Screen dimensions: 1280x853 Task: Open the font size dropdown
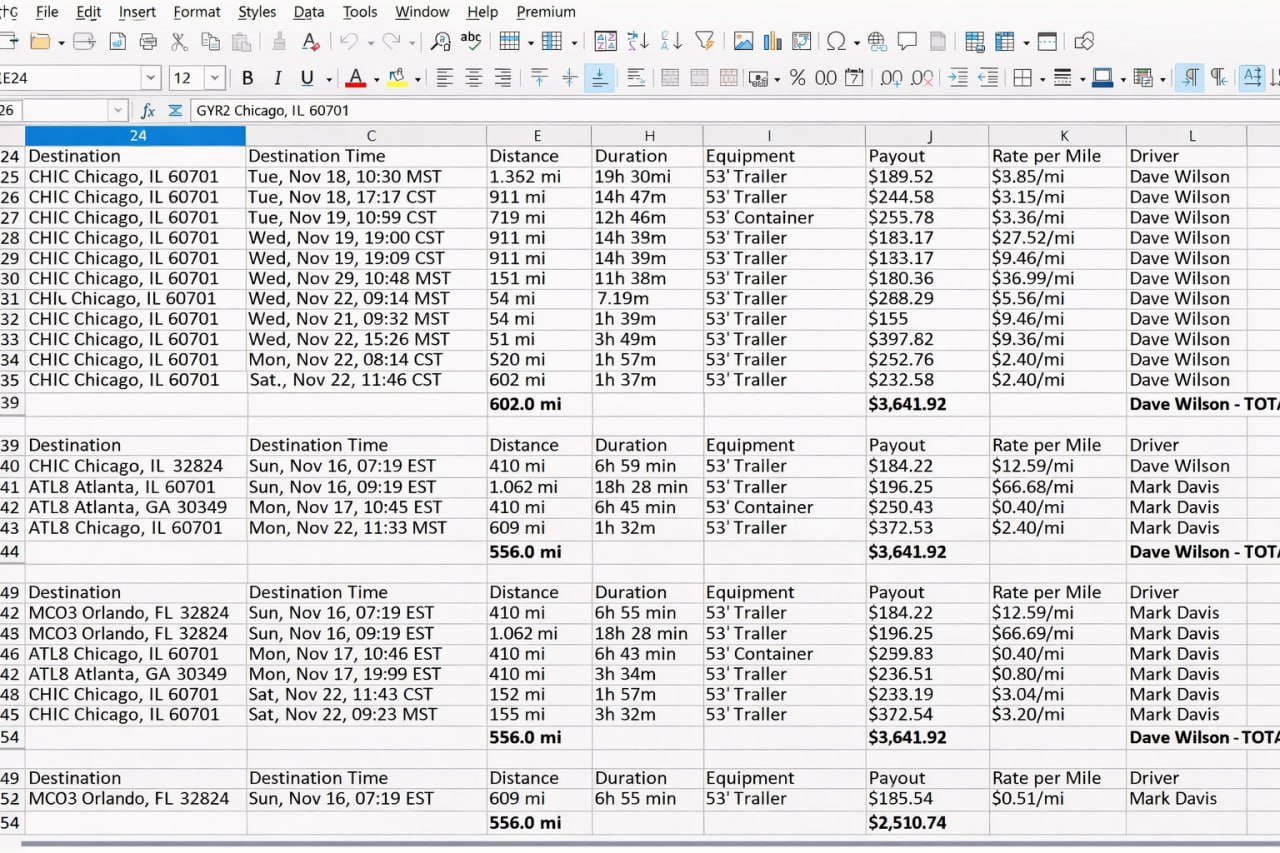click(x=215, y=78)
